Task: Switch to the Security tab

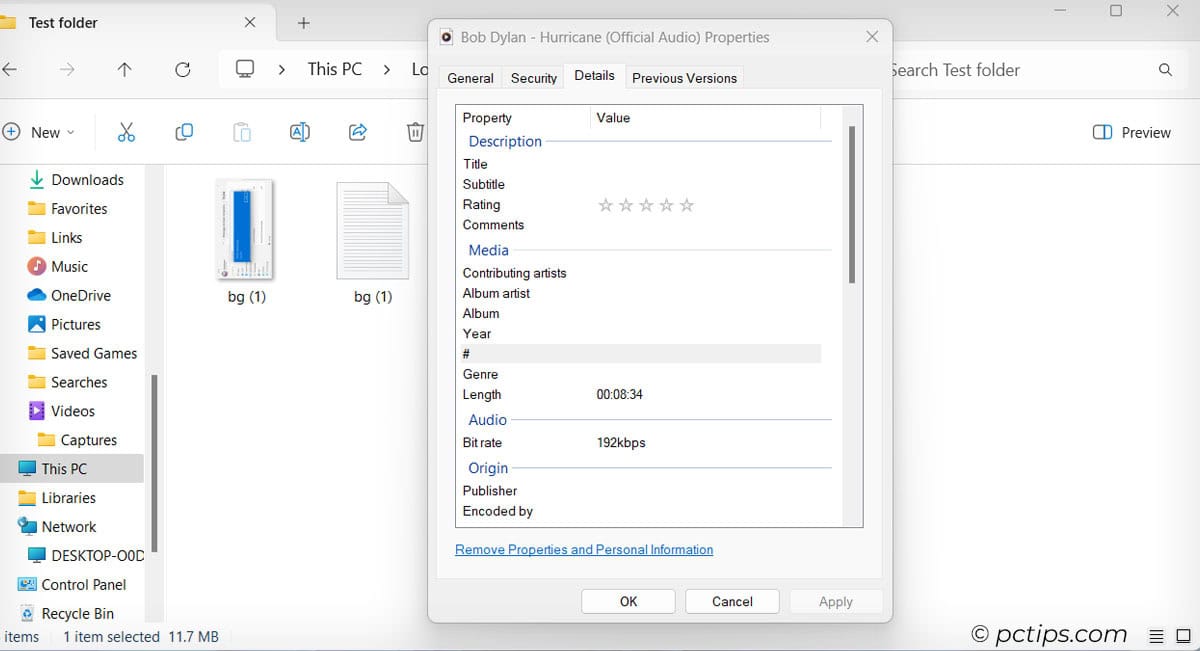Action: pos(533,77)
